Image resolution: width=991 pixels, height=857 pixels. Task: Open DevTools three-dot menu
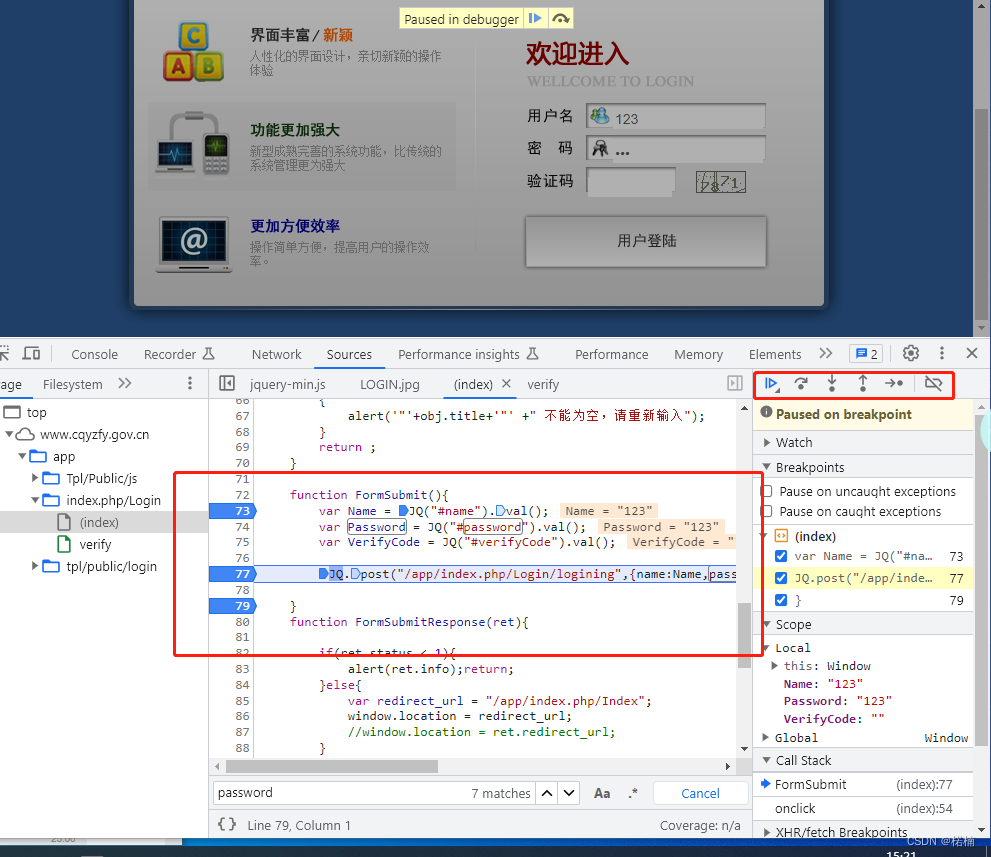click(942, 353)
